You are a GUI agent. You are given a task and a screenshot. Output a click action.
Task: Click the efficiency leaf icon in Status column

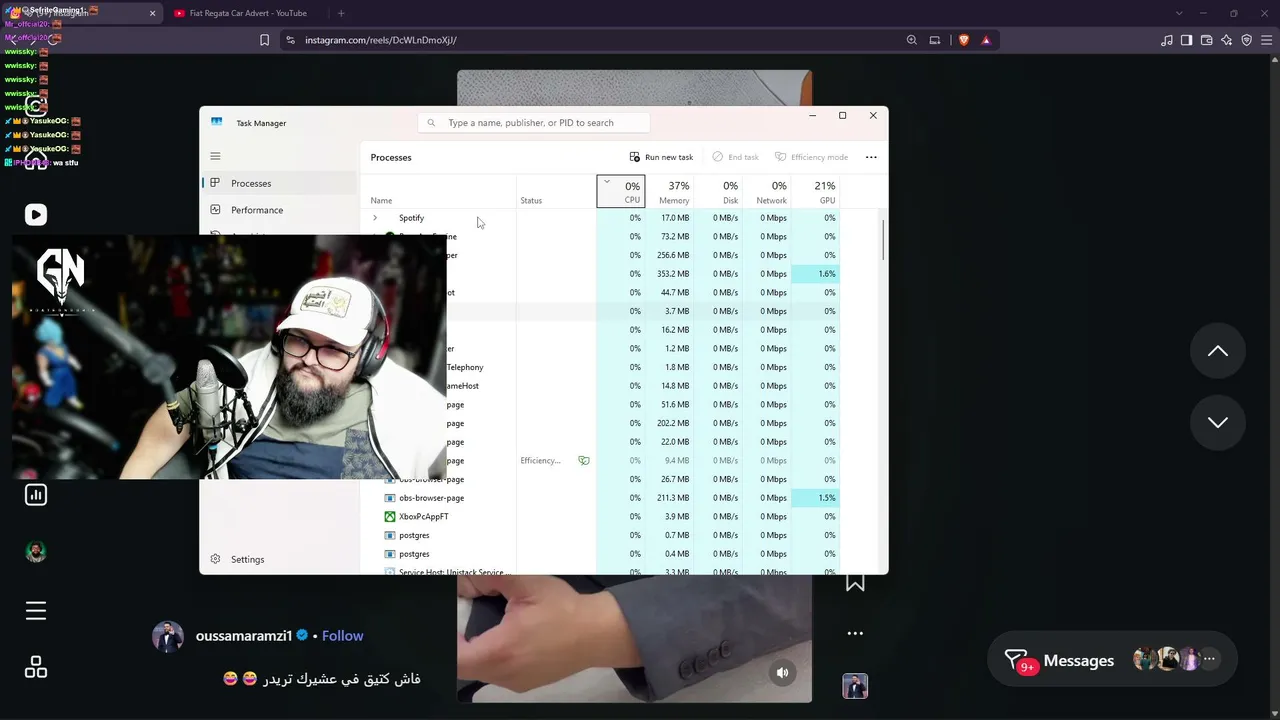584,461
